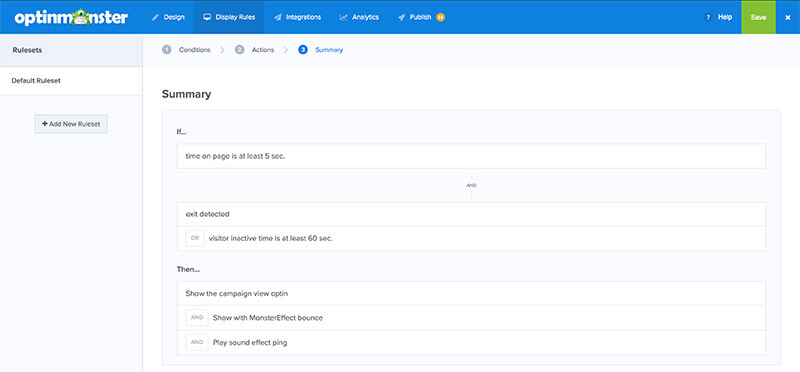Save the campaign with the green Save button

tap(759, 17)
